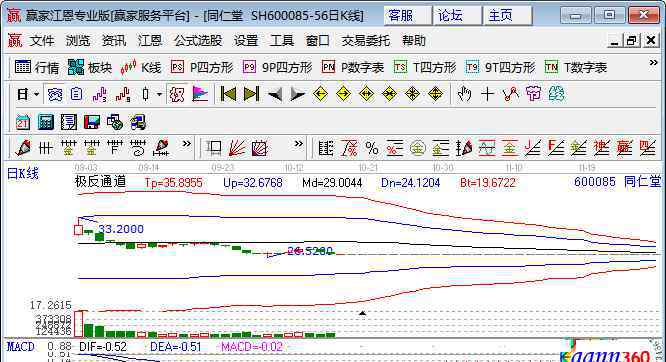
Task: Jump to first bar arrow icon
Action: [228, 94]
